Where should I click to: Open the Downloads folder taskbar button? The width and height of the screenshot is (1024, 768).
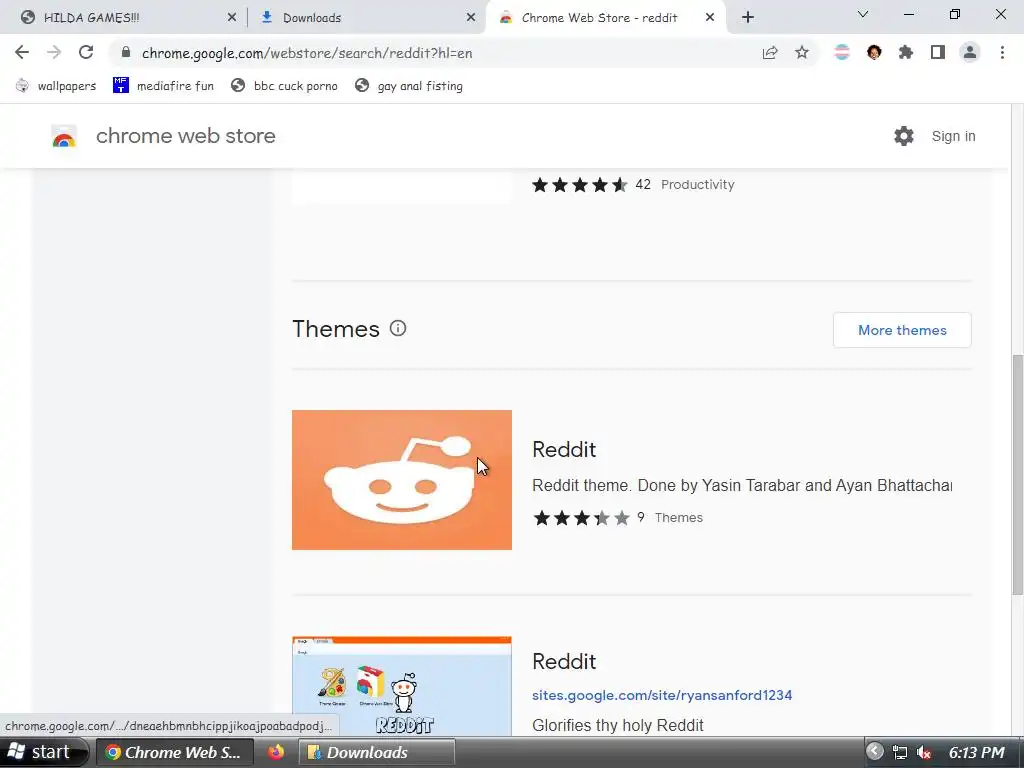377,752
